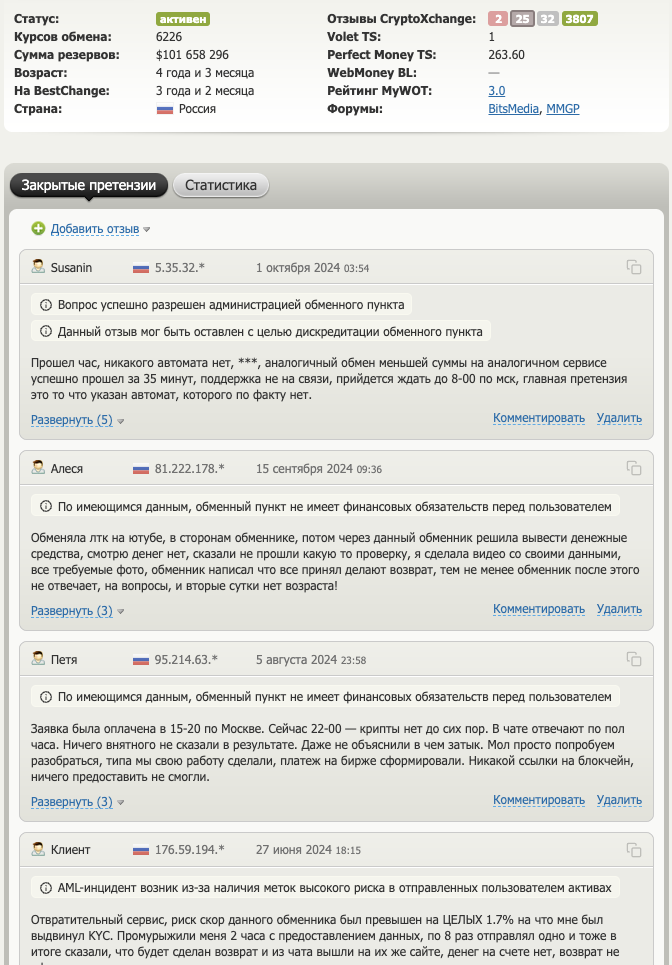The width and height of the screenshot is (672, 965).
Task: Click the age value '4 года и 3 месяца'
Action: [x=205, y=73]
